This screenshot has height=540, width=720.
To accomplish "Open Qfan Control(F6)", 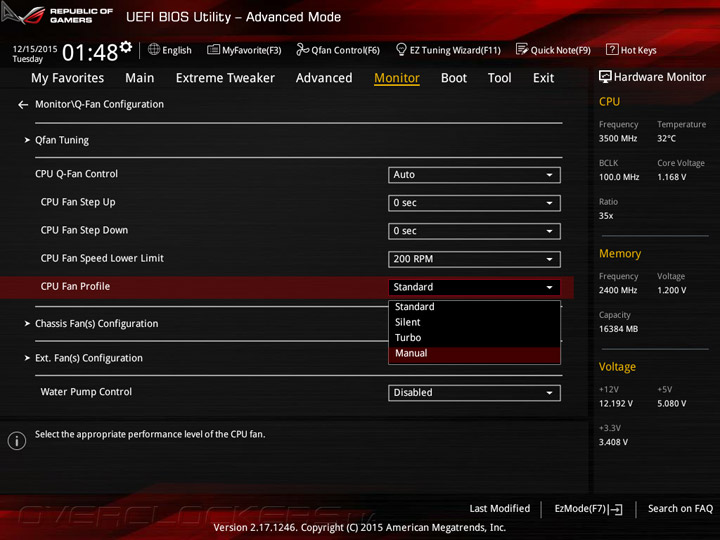I will pos(338,50).
